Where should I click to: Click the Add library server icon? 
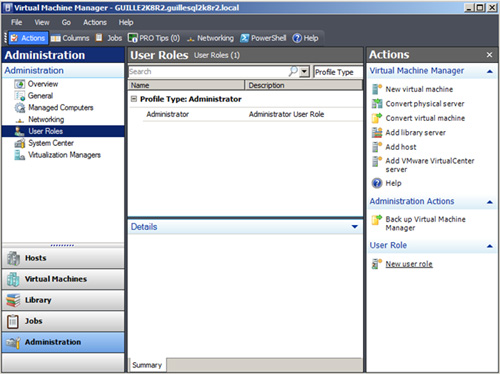tap(377, 133)
